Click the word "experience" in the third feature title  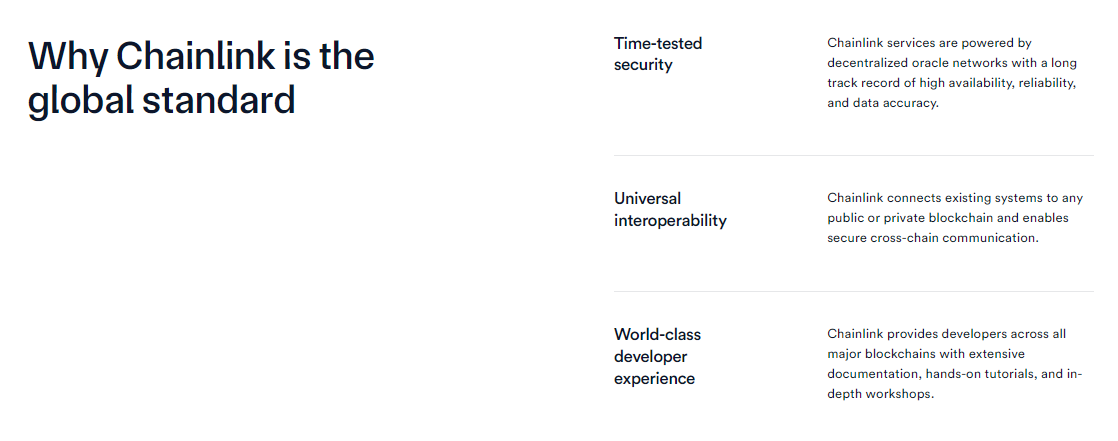[x=654, y=378]
